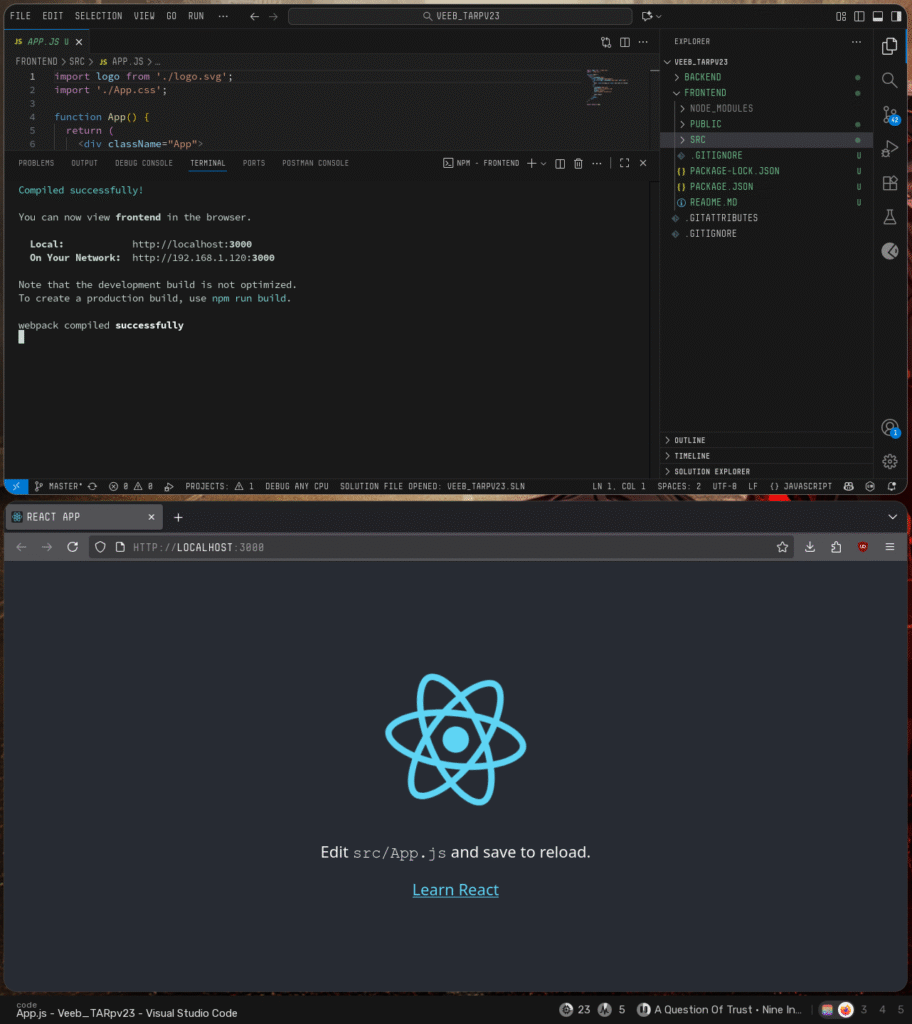Click the Firefox reload page button
The image size is (912, 1024).
coord(72,547)
